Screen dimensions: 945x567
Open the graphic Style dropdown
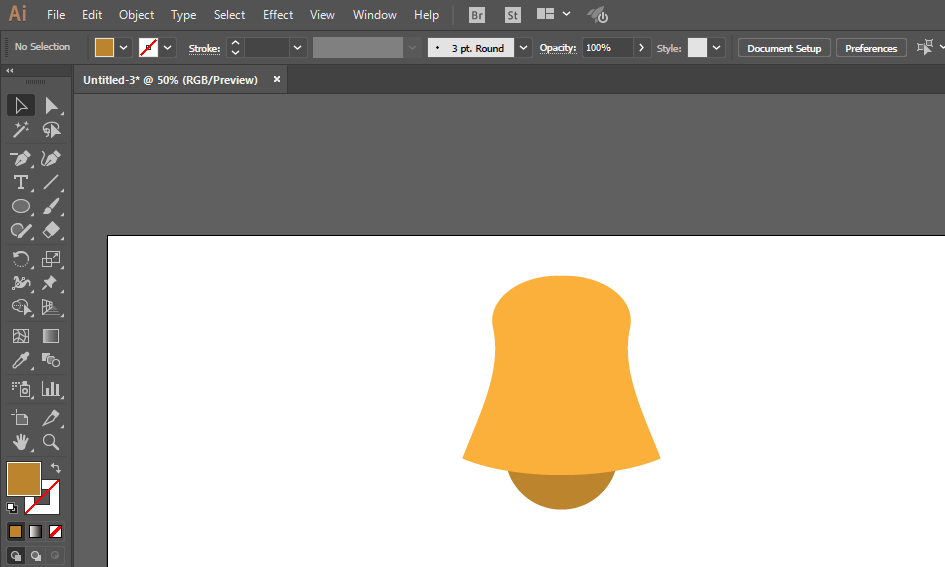[x=716, y=48]
